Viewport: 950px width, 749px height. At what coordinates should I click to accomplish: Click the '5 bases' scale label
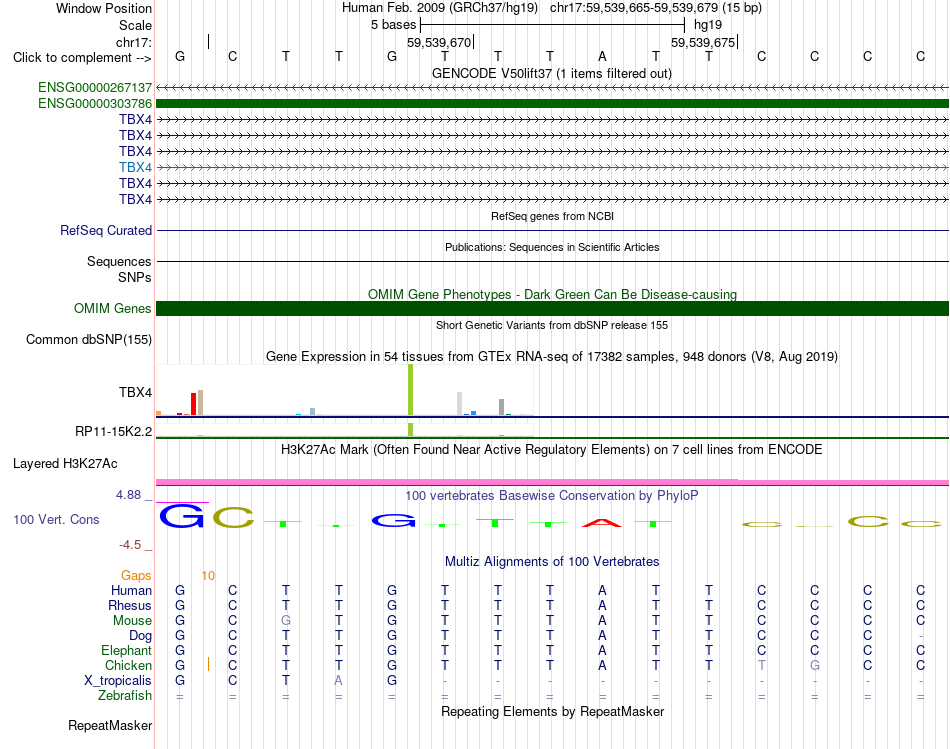point(394,25)
